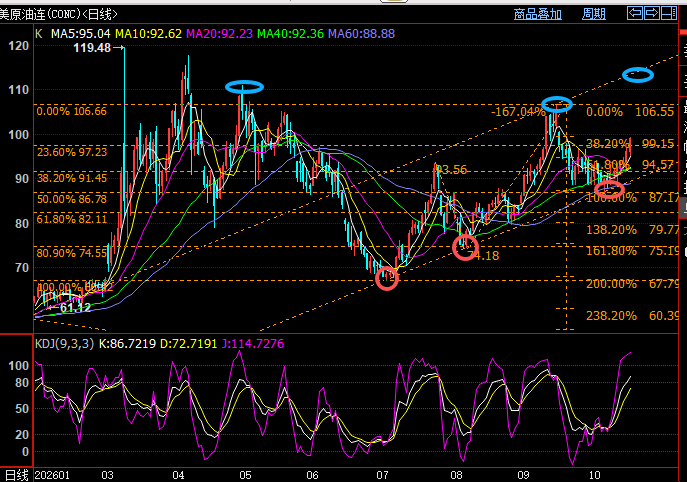Click the K label before the MA values
Screen dimensions: 687x482
39,34
